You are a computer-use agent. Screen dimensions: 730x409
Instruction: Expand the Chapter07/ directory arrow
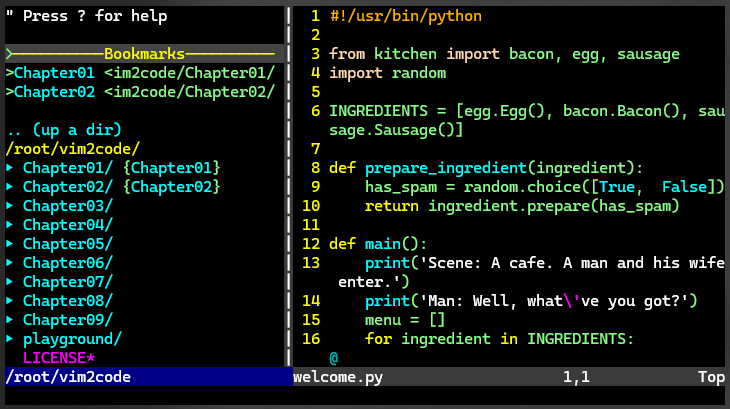9,282
